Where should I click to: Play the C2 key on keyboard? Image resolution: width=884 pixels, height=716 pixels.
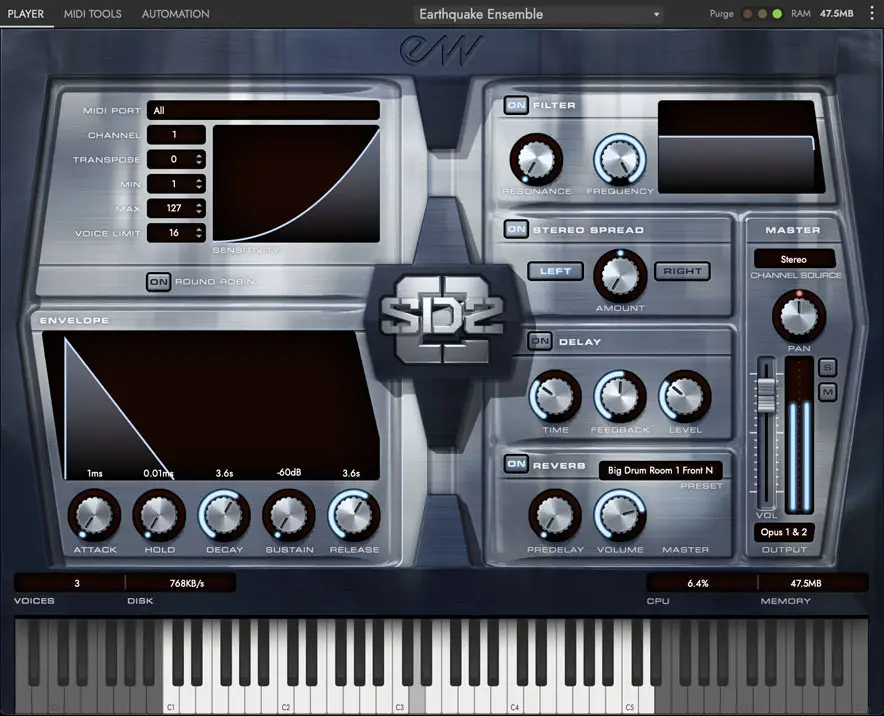[x=286, y=699]
